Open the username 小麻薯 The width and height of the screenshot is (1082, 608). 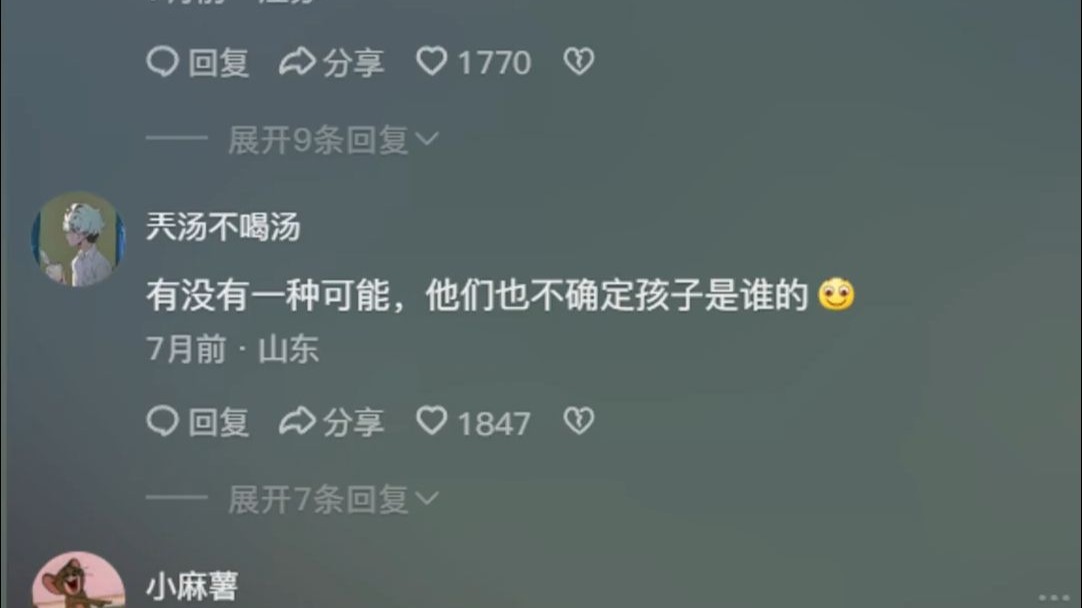(193, 587)
